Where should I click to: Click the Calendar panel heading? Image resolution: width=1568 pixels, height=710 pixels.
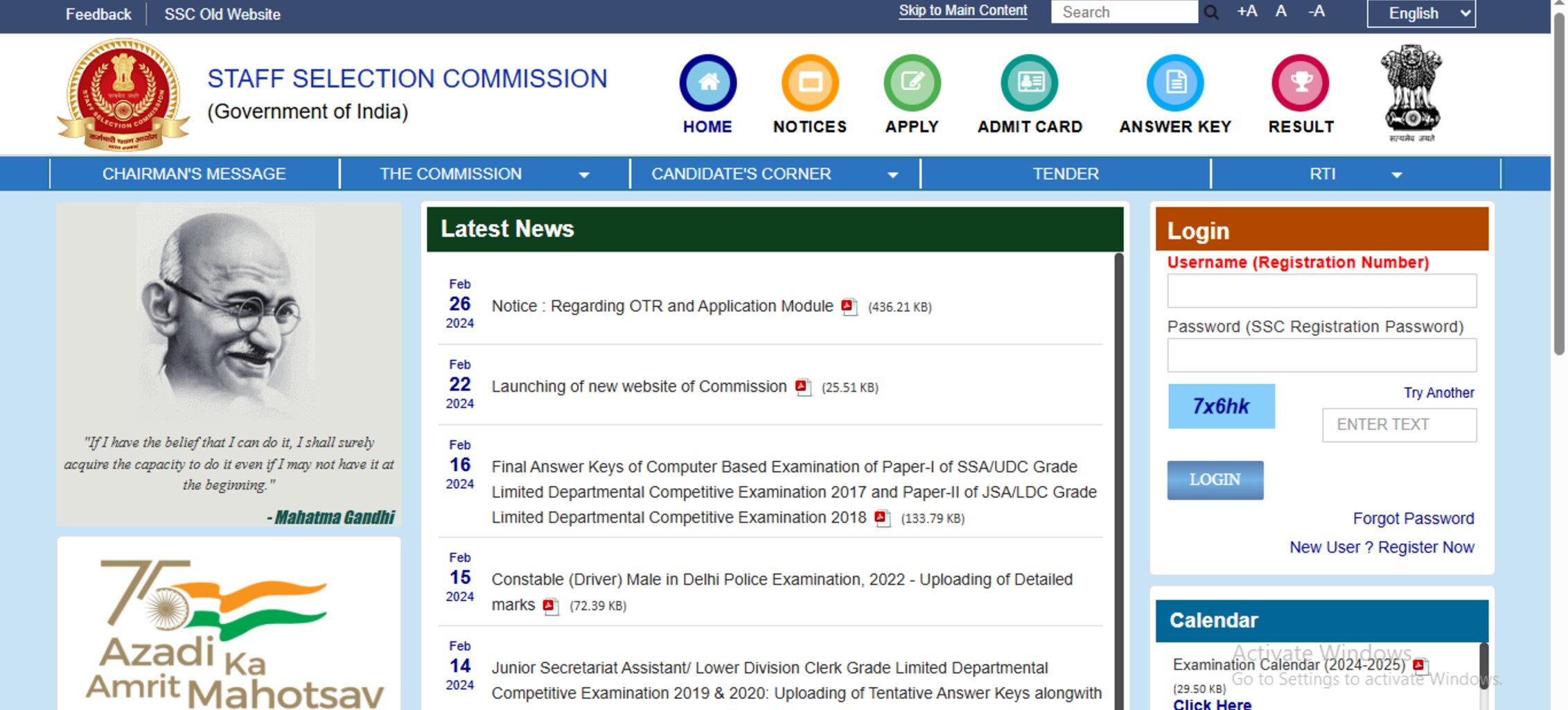coord(1214,621)
